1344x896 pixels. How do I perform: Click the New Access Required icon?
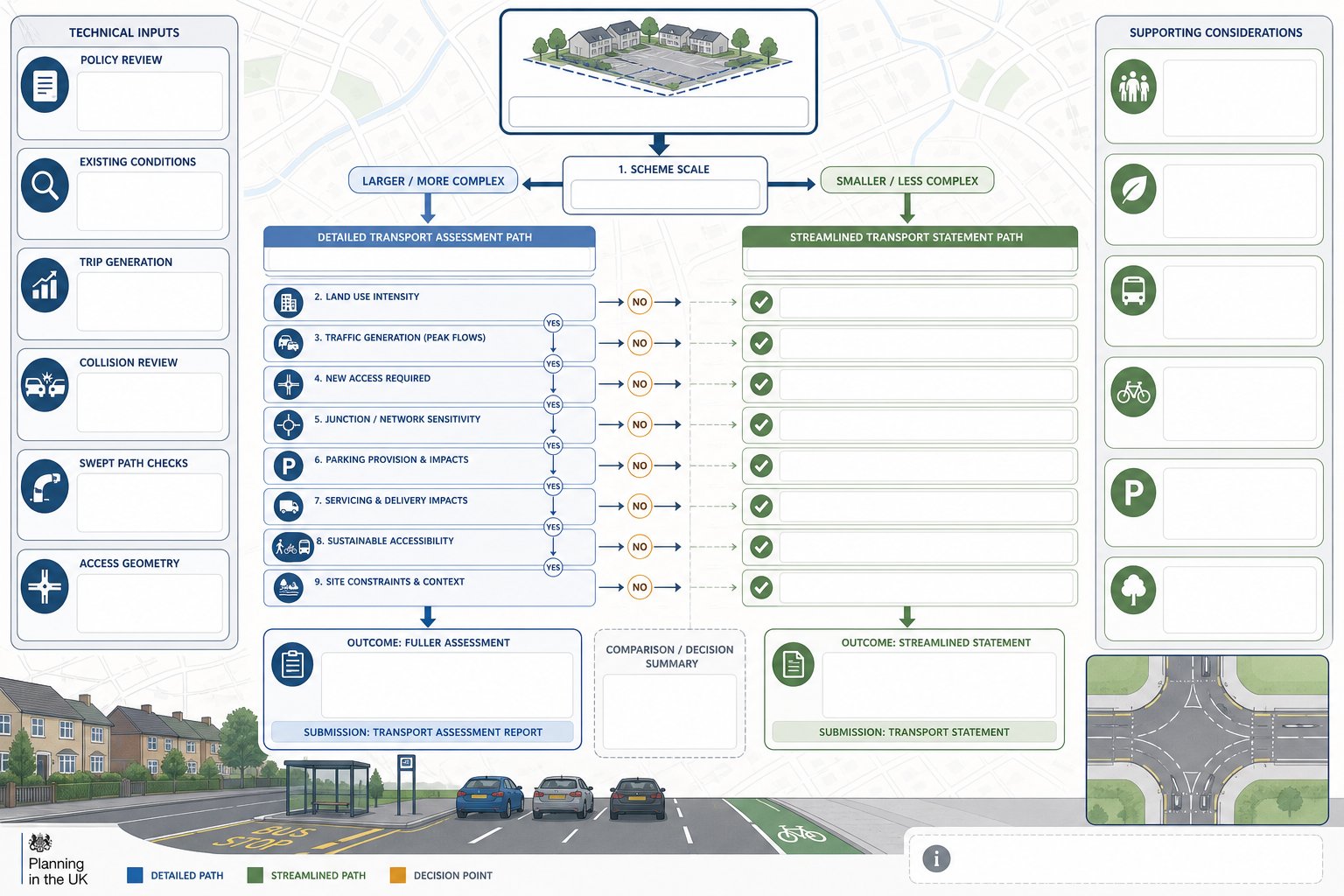coord(288,384)
